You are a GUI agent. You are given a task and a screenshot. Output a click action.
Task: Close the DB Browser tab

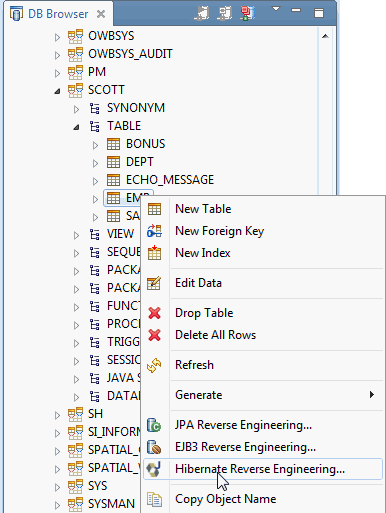[101, 14]
